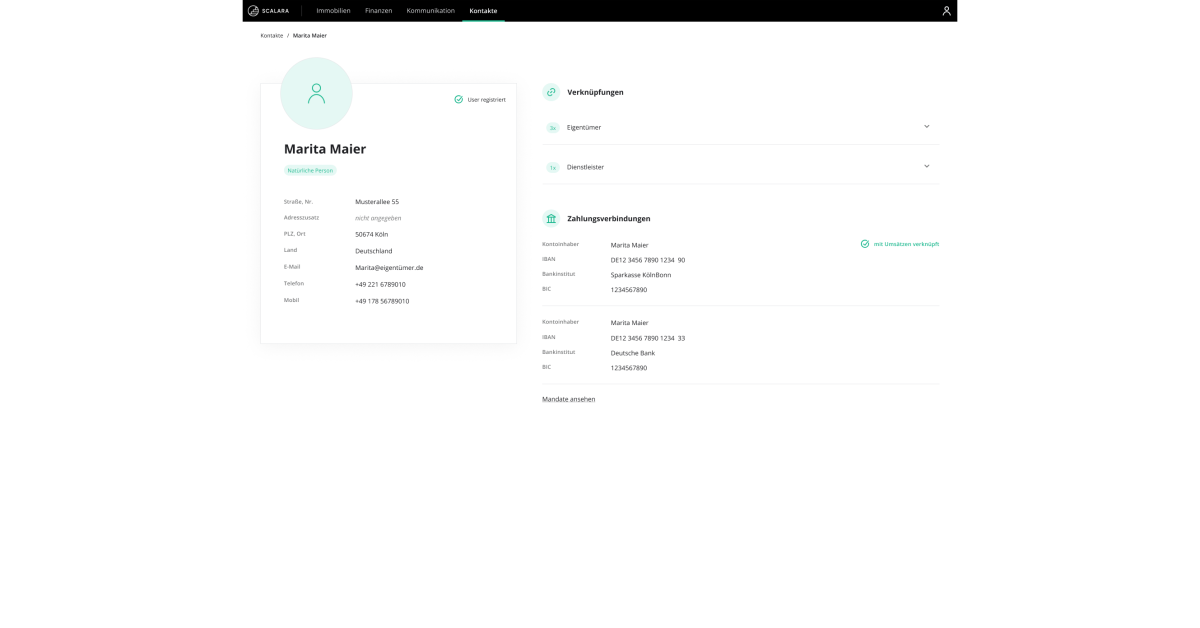This screenshot has width=1200, height=628.
Task: Open the 'Mandate ansehen' link
Action: tap(568, 399)
